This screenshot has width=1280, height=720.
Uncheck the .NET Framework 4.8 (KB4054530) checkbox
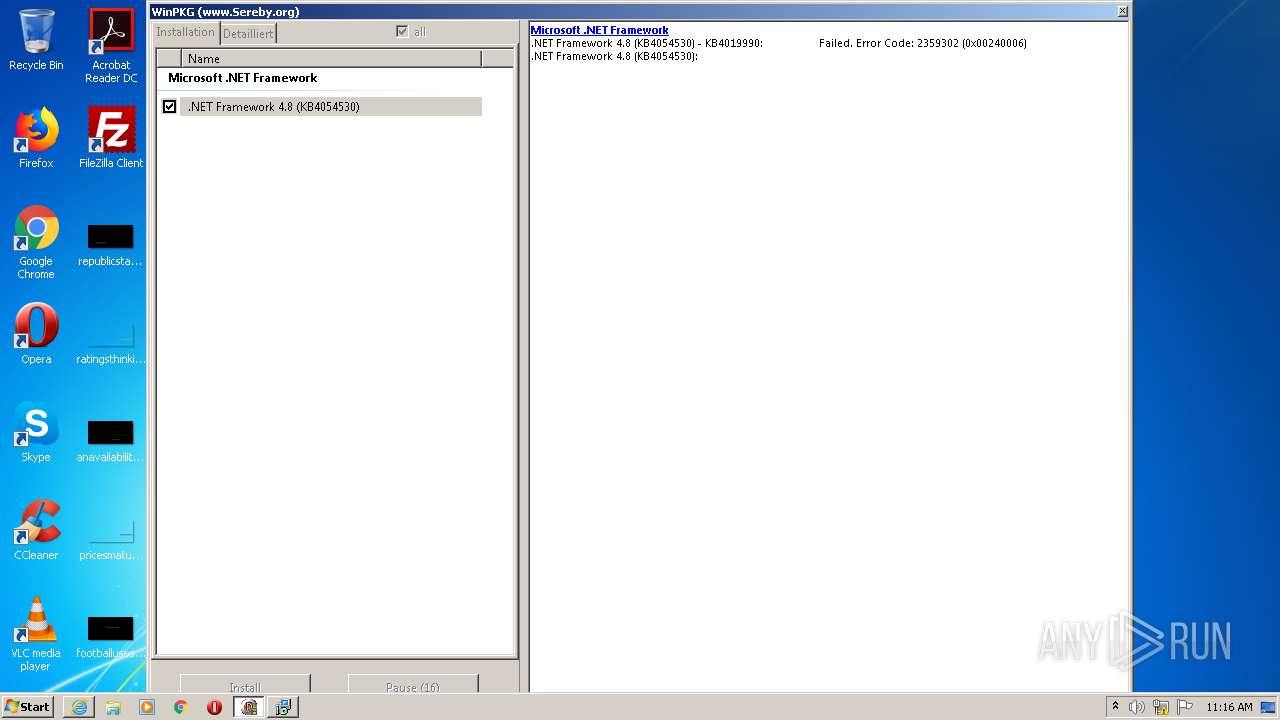pyautogui.click(x=169, y=106)
